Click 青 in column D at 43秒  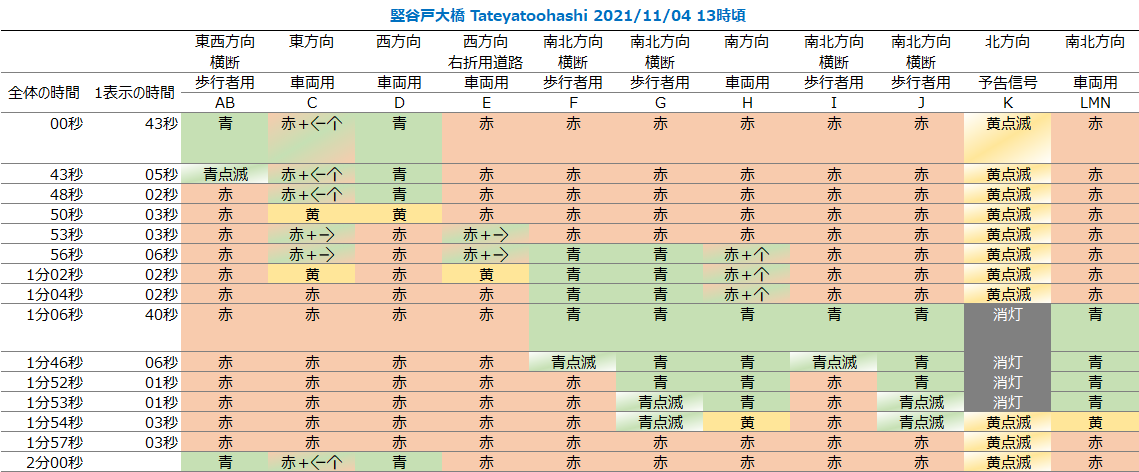[399, 174]
